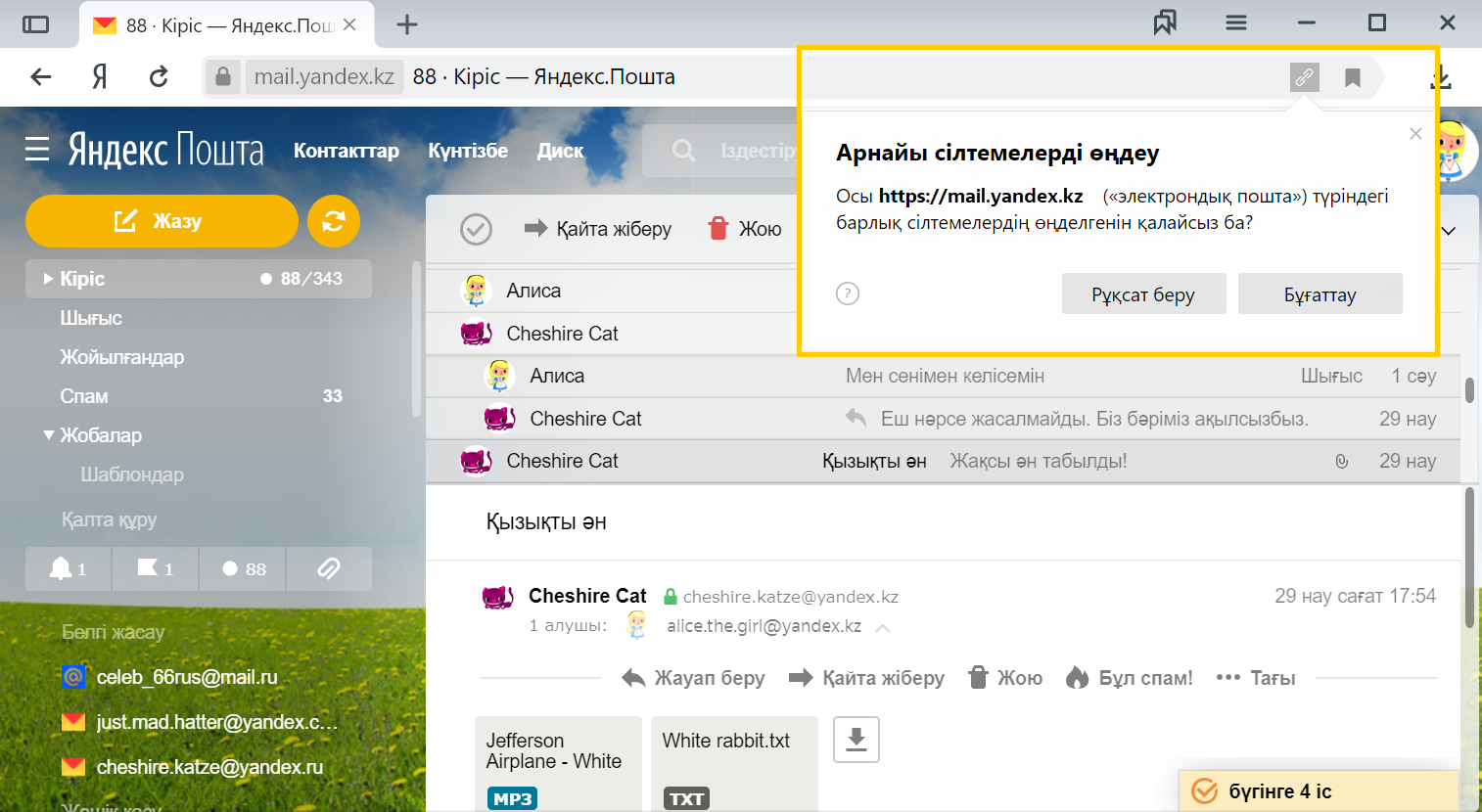
Task: Filter unread messages with dot 88
Action: tap(242, 568)
